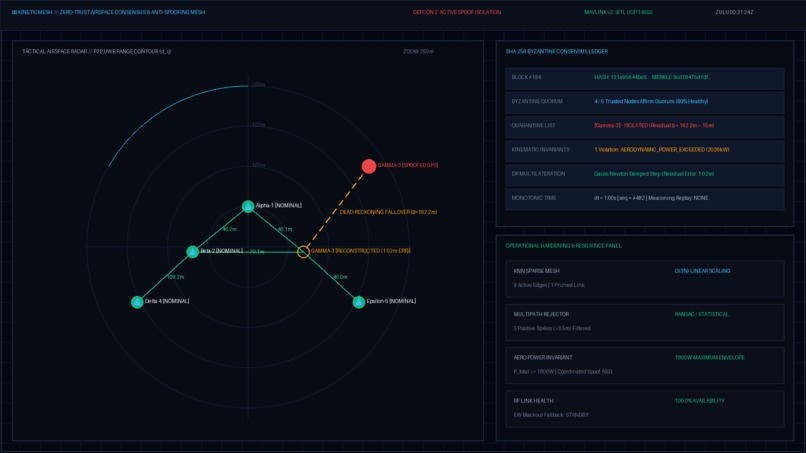Viewport: 806px width, 453px height.
Task: Click the GAMMA-3 [SPOOFED GPS] label
Action: click(x=408, y=166)
